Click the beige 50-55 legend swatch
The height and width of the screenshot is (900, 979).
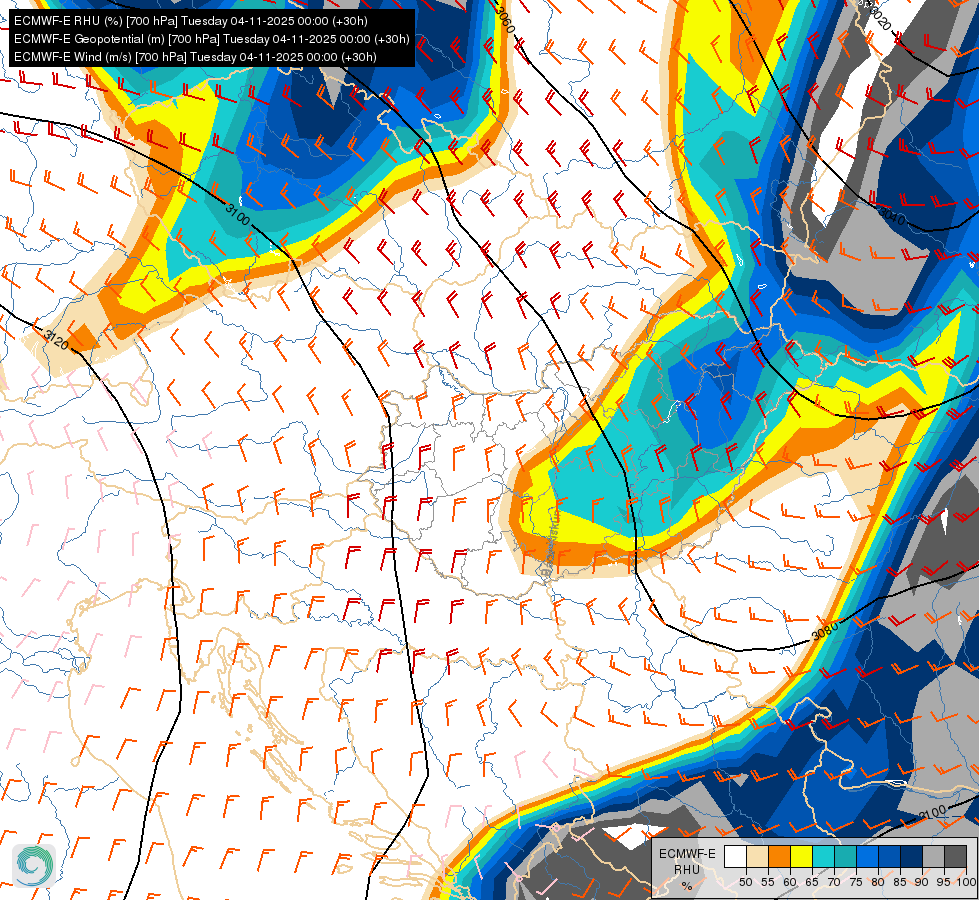click(x=757, y=857)
